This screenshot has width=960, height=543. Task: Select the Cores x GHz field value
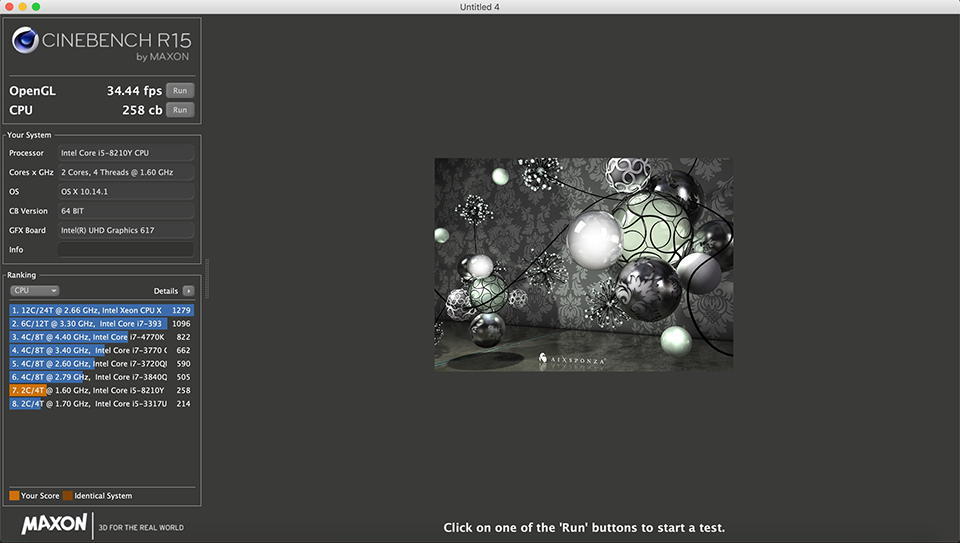tap(126, 173)
